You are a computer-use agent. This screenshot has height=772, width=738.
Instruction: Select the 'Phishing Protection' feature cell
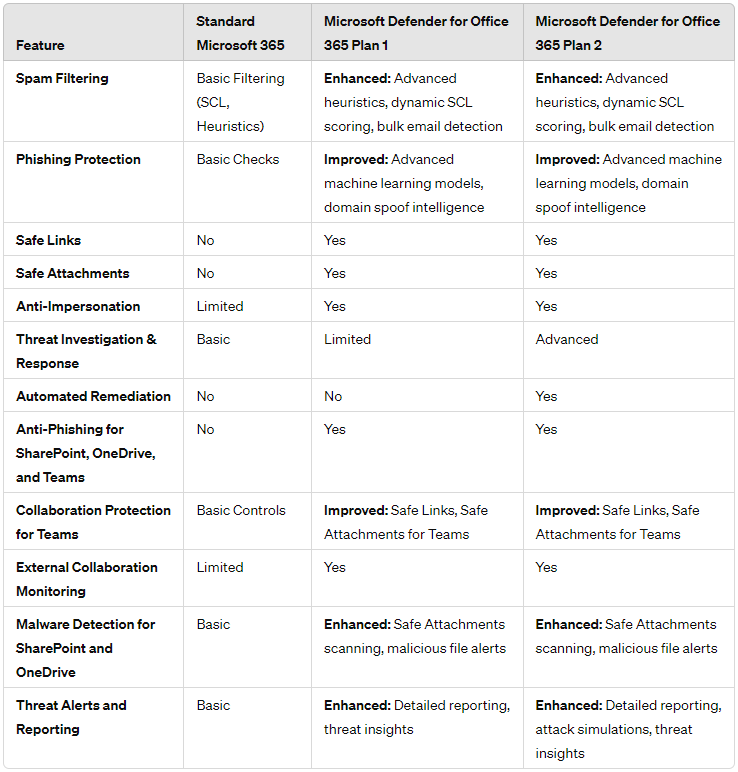coord(78,159)
